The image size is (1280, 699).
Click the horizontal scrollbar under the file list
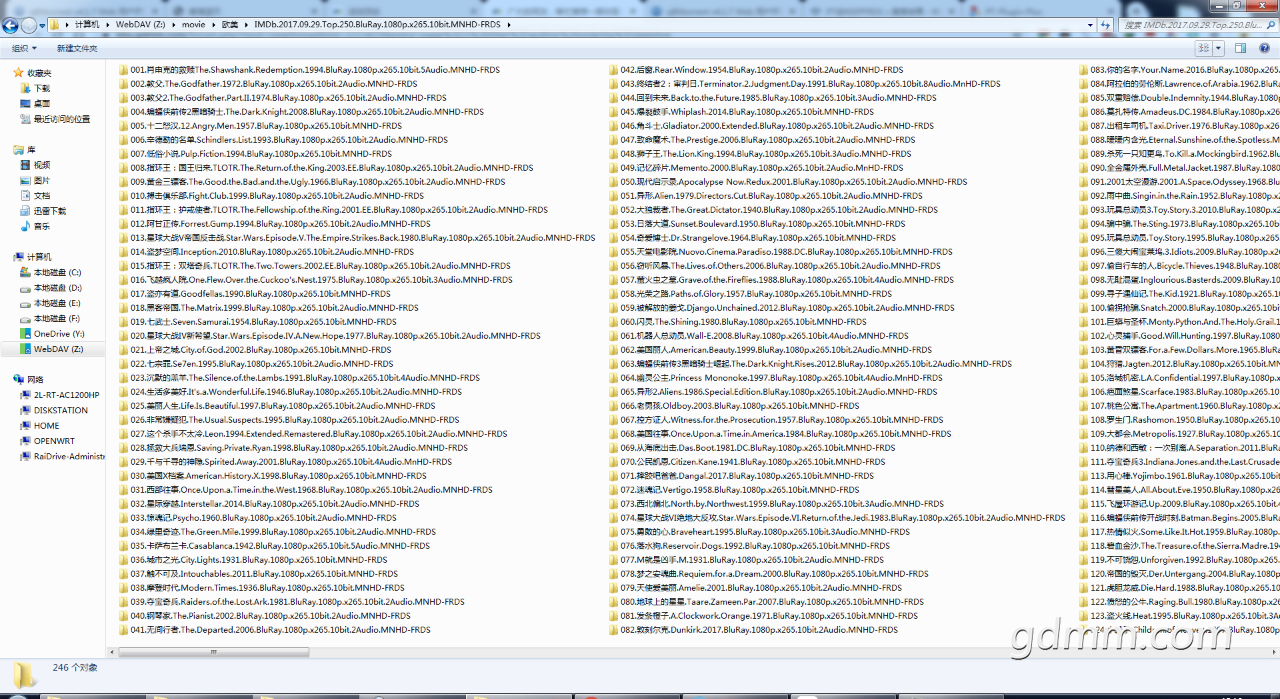coord(212,652)
